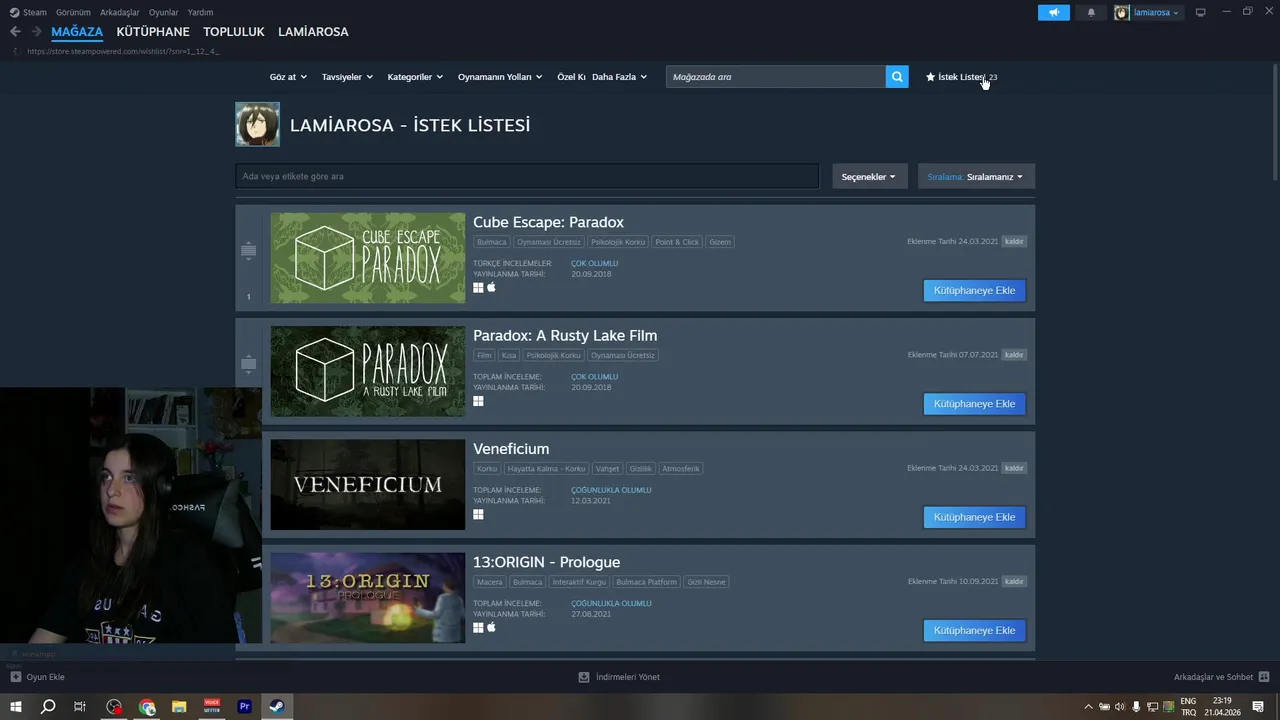Open Windows taskbar search

coord(48,707)
